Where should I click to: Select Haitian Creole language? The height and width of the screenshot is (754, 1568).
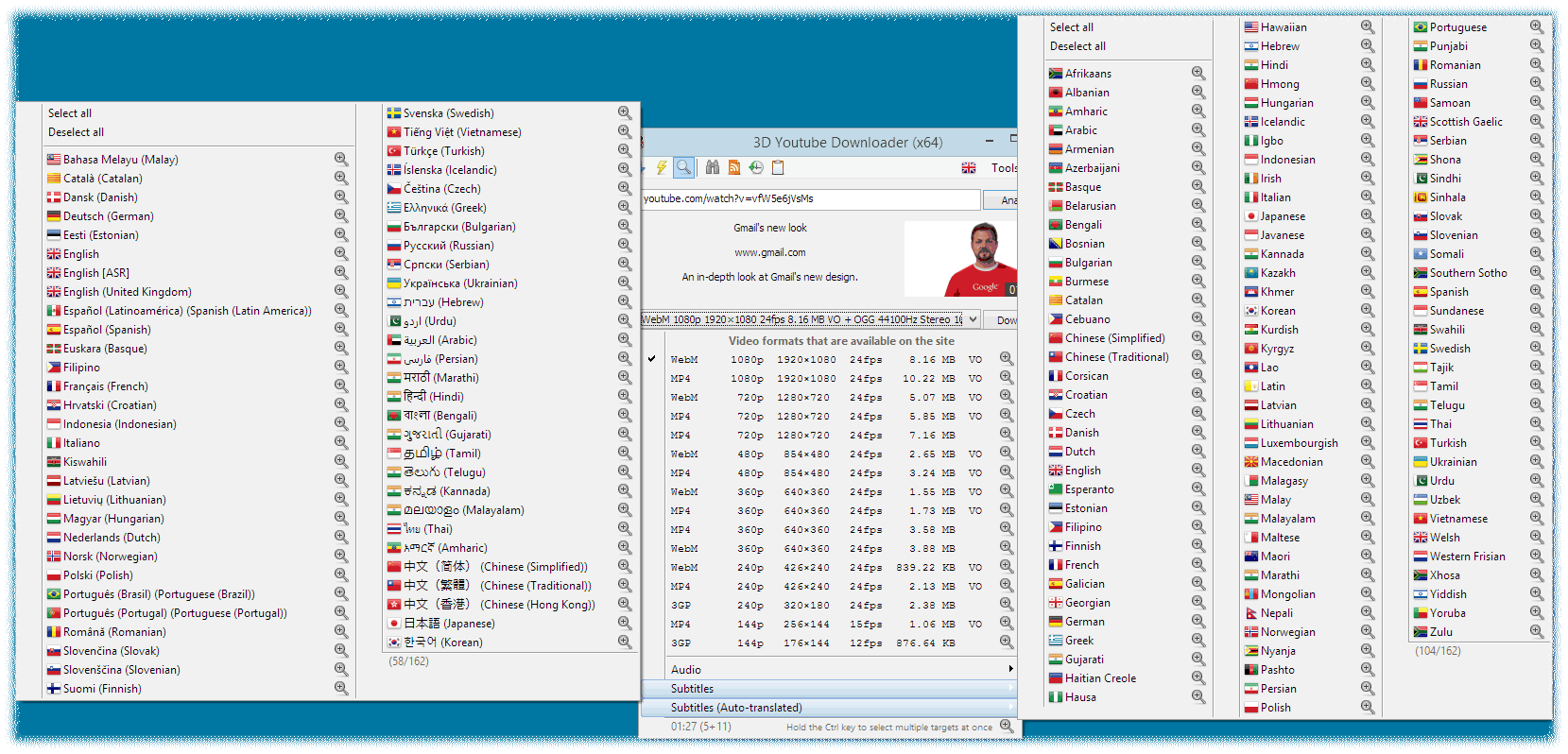click(1129, 678)
